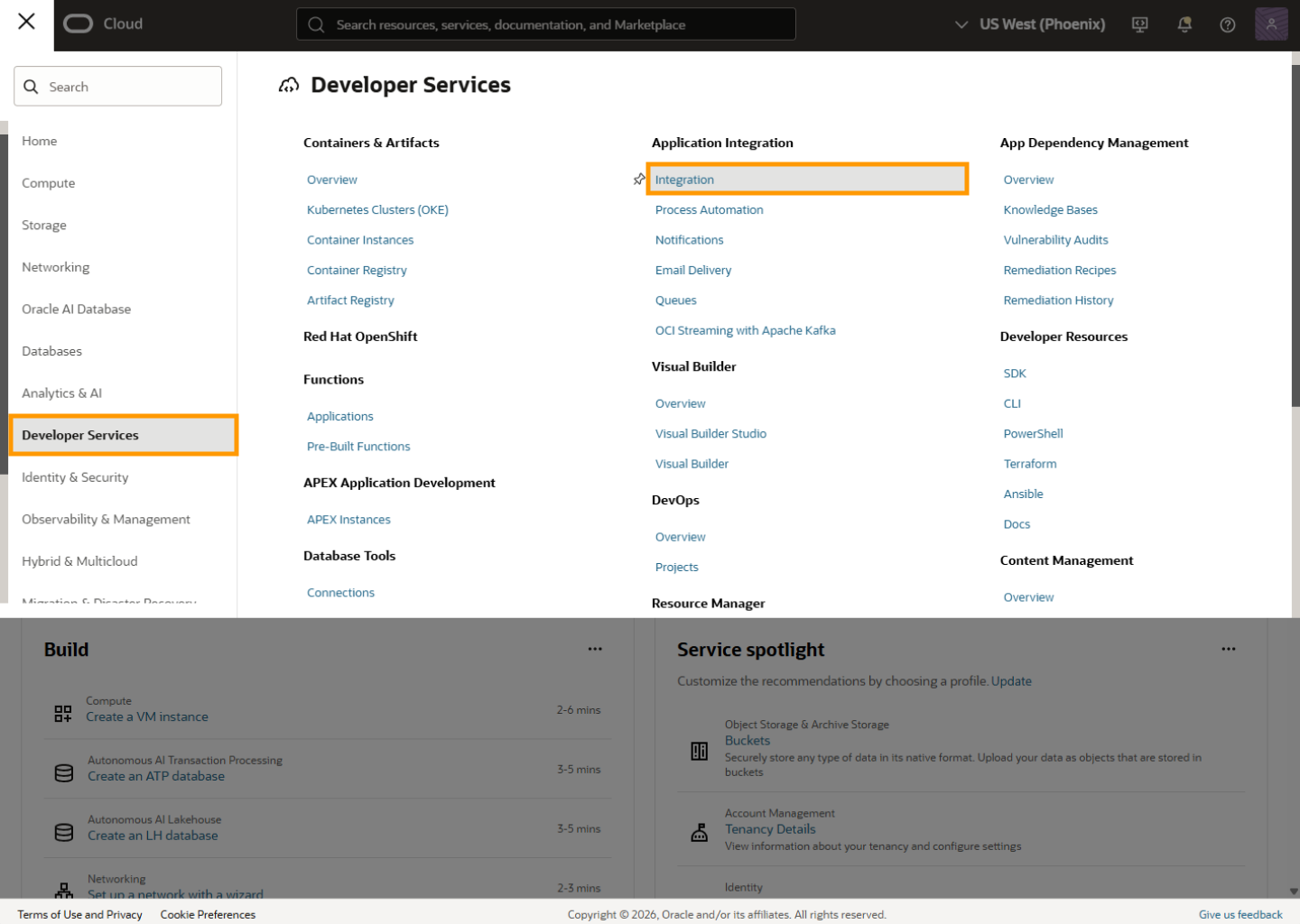Select Compute in the navigation menu

click(x=49, y=183)
